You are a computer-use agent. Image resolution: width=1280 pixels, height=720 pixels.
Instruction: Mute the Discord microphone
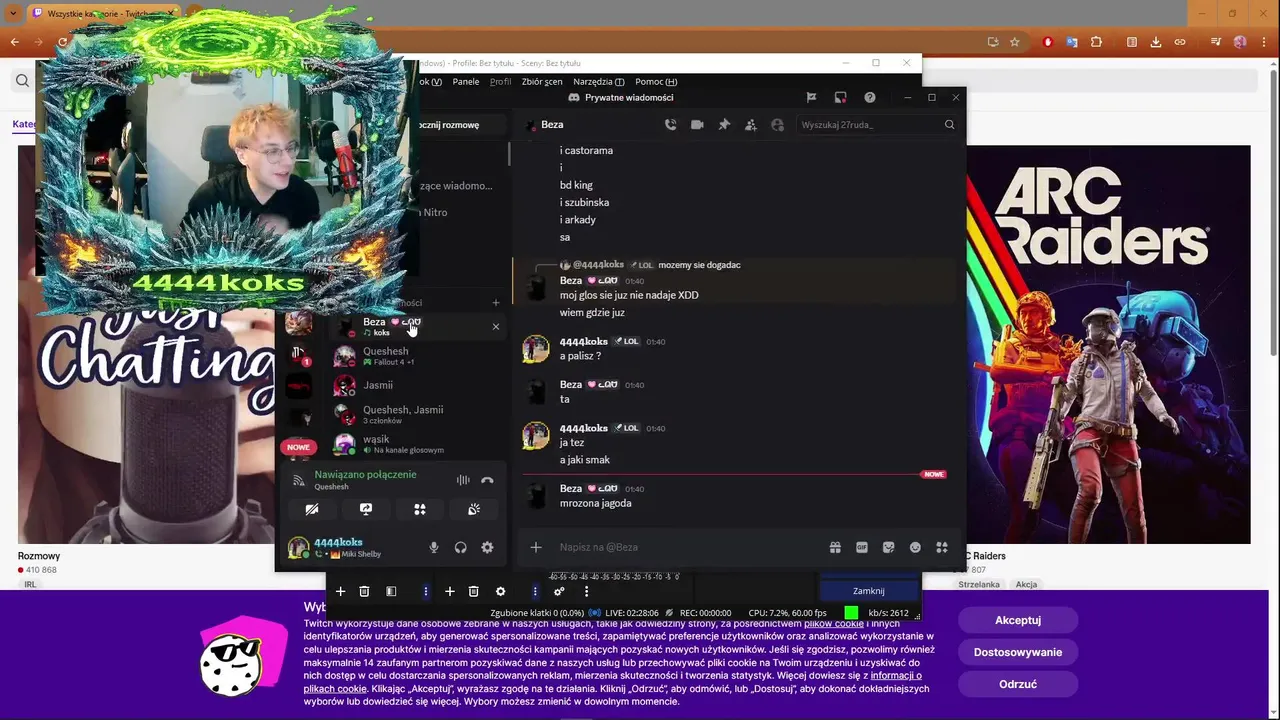coord(434,547)
